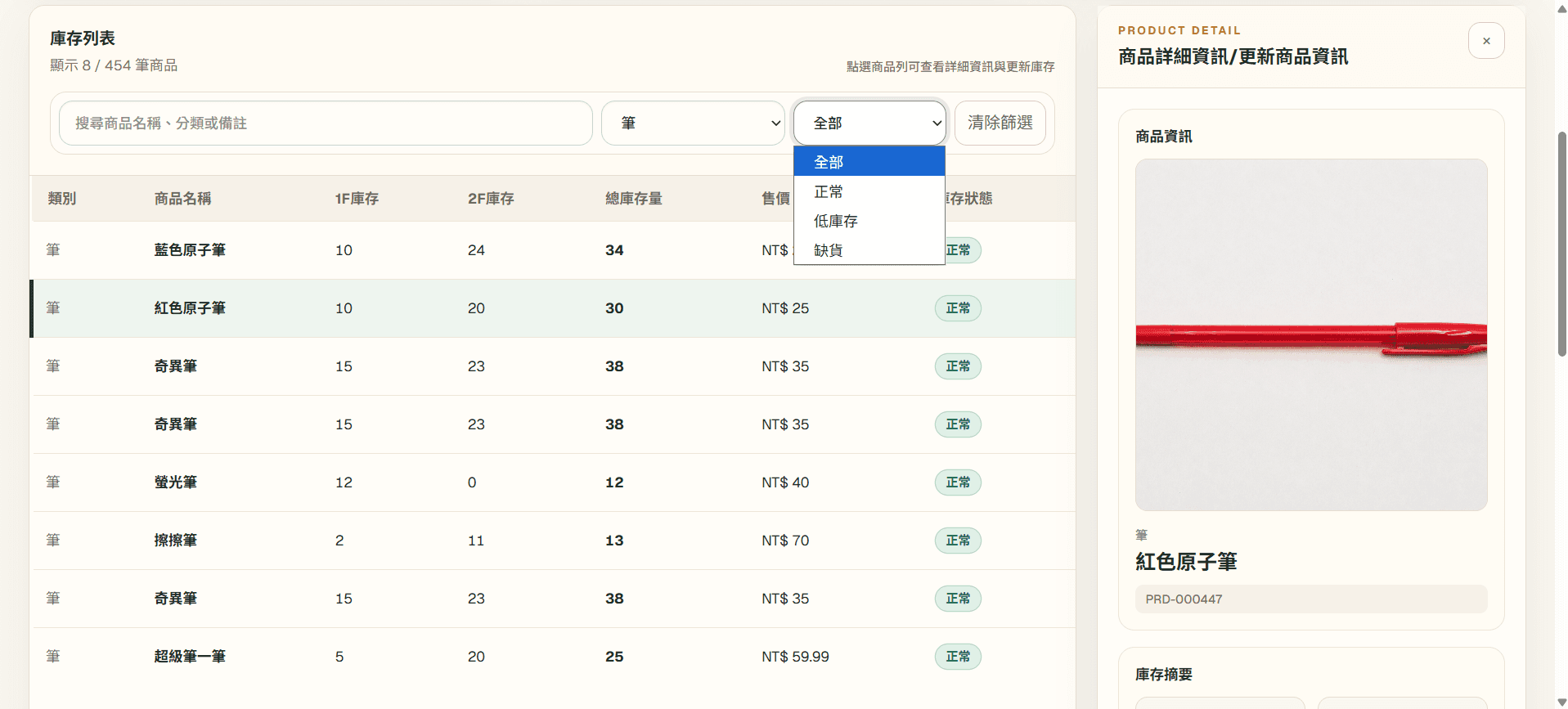Click the total stock 13 cell
The height and width of the screenshot is (709, 1568).
pos(614,541)
